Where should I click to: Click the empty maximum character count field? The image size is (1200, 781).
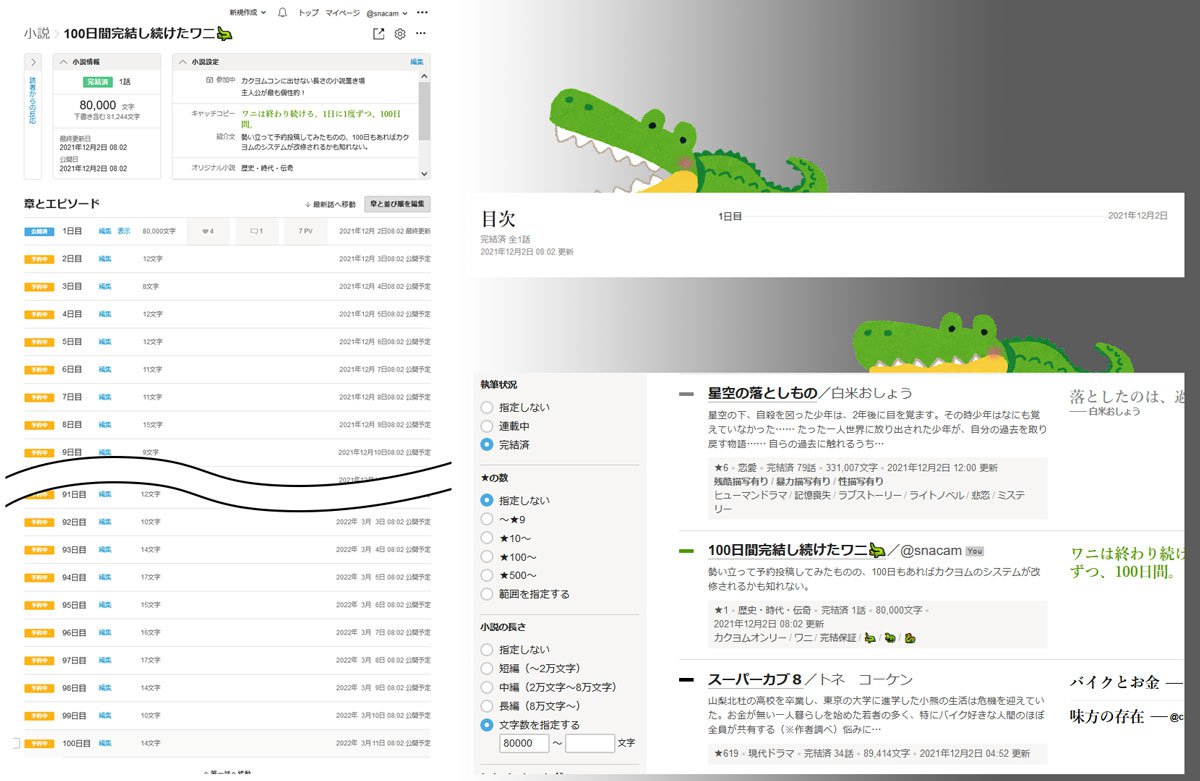coord(589,744)
